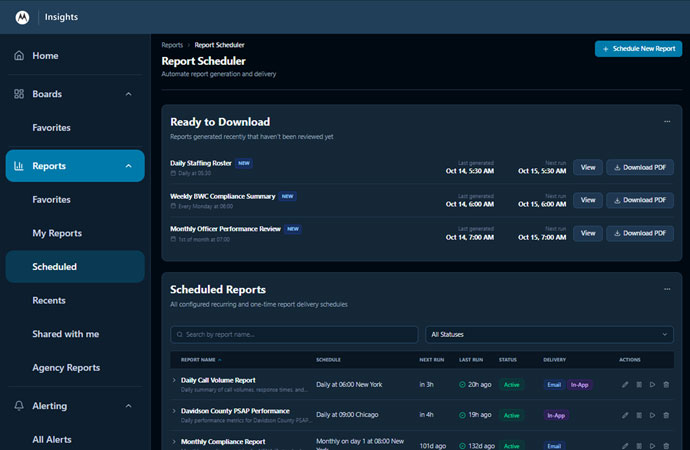This screenshot has width=690, height=450.
Task: Click the Status column header
Action: point(508,359)
